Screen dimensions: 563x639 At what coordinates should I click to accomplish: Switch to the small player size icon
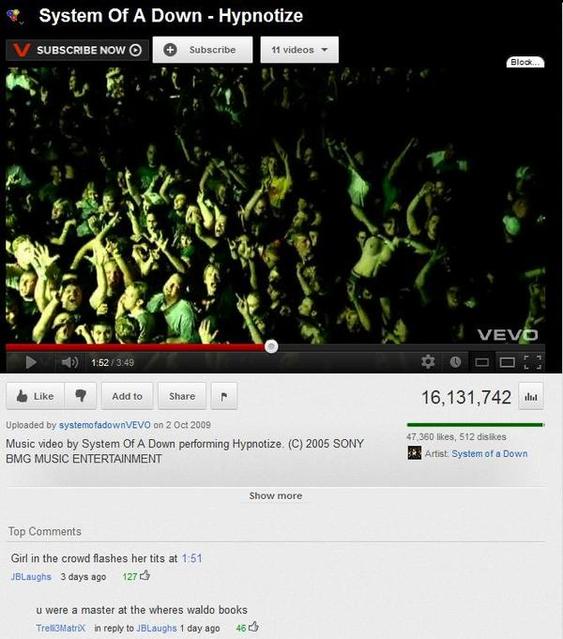pos(482,362)
